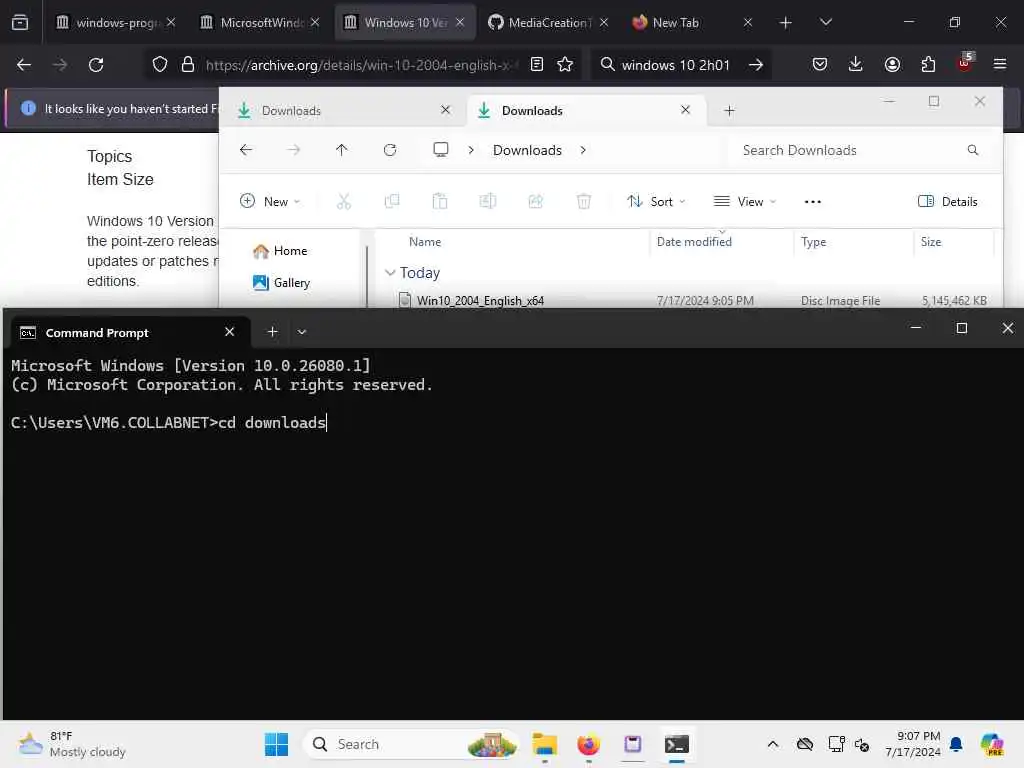Open the Windows Start menu

(x=276, y=744)
